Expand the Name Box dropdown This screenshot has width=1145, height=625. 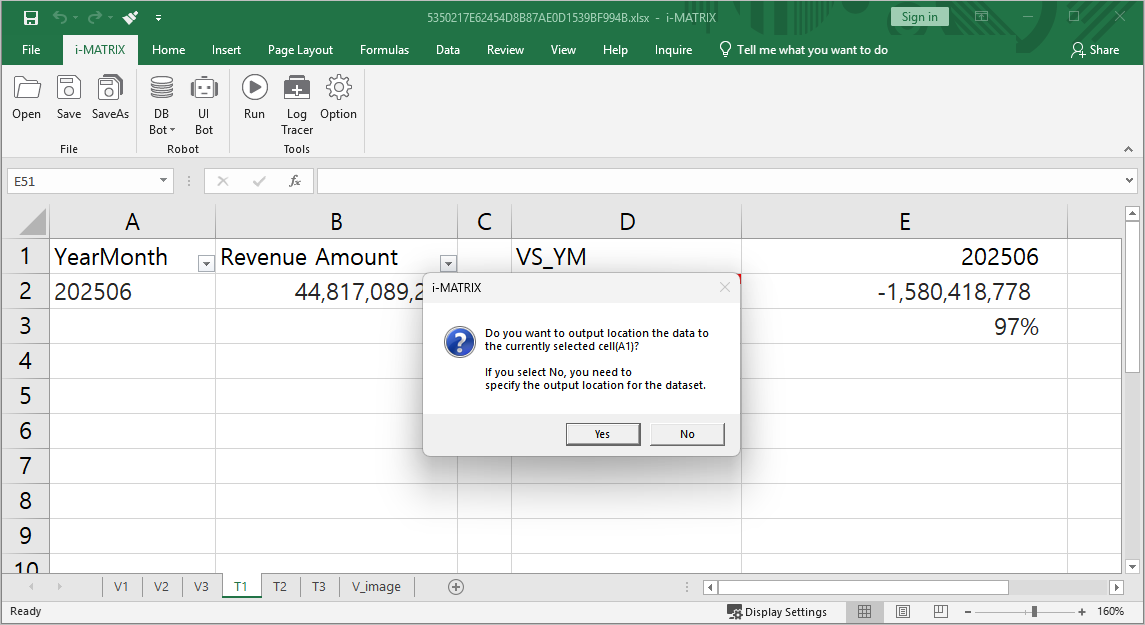(164, 181)
